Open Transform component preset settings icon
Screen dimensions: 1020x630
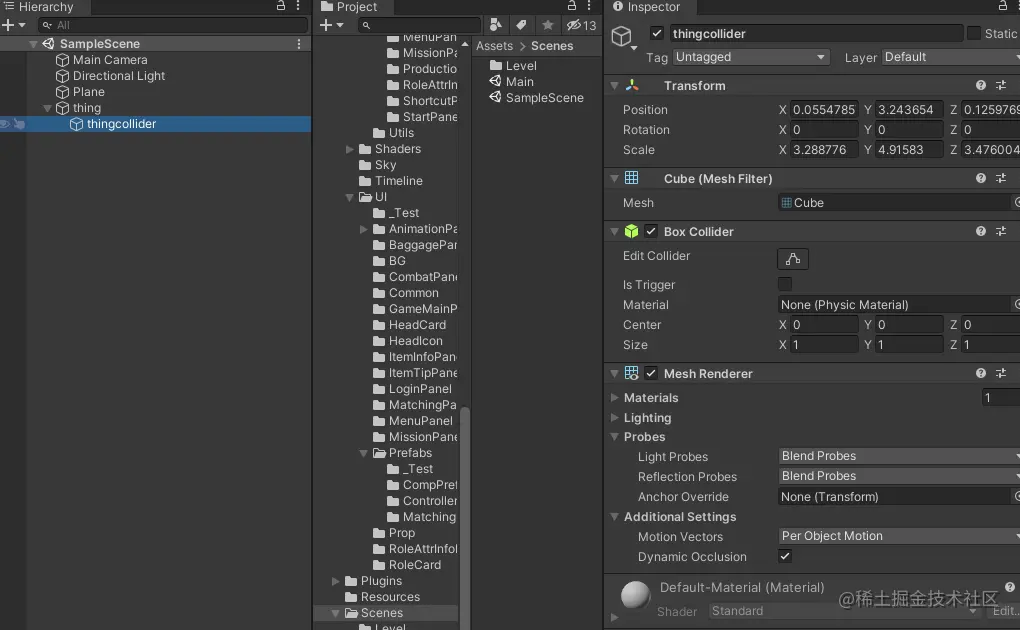(x=1001, y=85)
